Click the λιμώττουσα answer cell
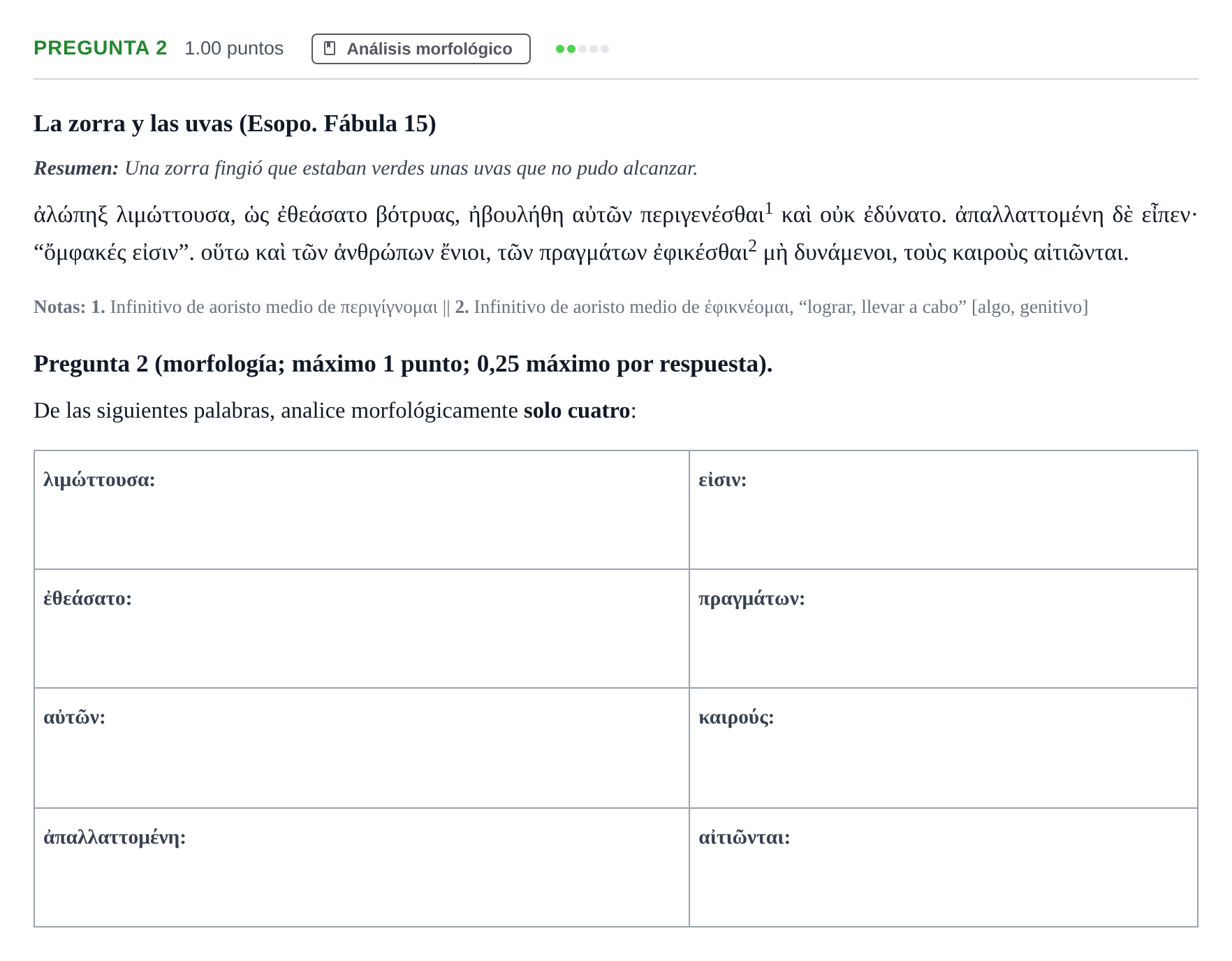The width and height of the screenshot is (1232, 961). pyautogui.click(x=362, y=510)
